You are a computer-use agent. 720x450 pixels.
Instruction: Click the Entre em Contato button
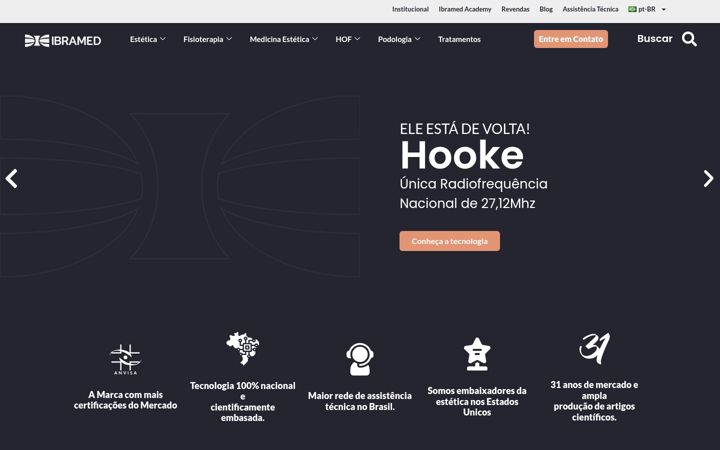571,39
